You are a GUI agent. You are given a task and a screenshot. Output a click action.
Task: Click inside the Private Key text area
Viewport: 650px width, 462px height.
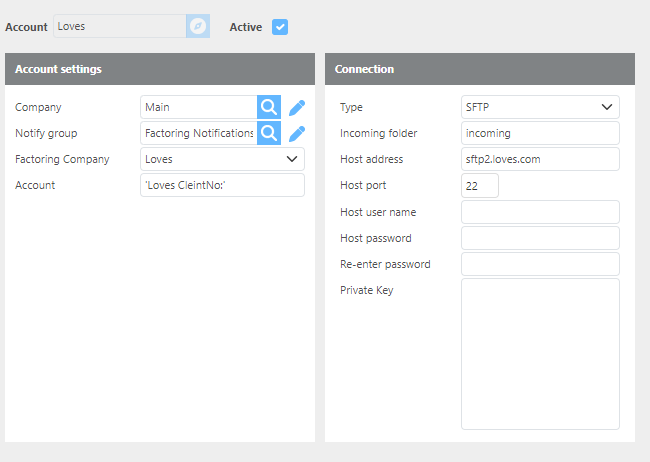click(539, 353)
